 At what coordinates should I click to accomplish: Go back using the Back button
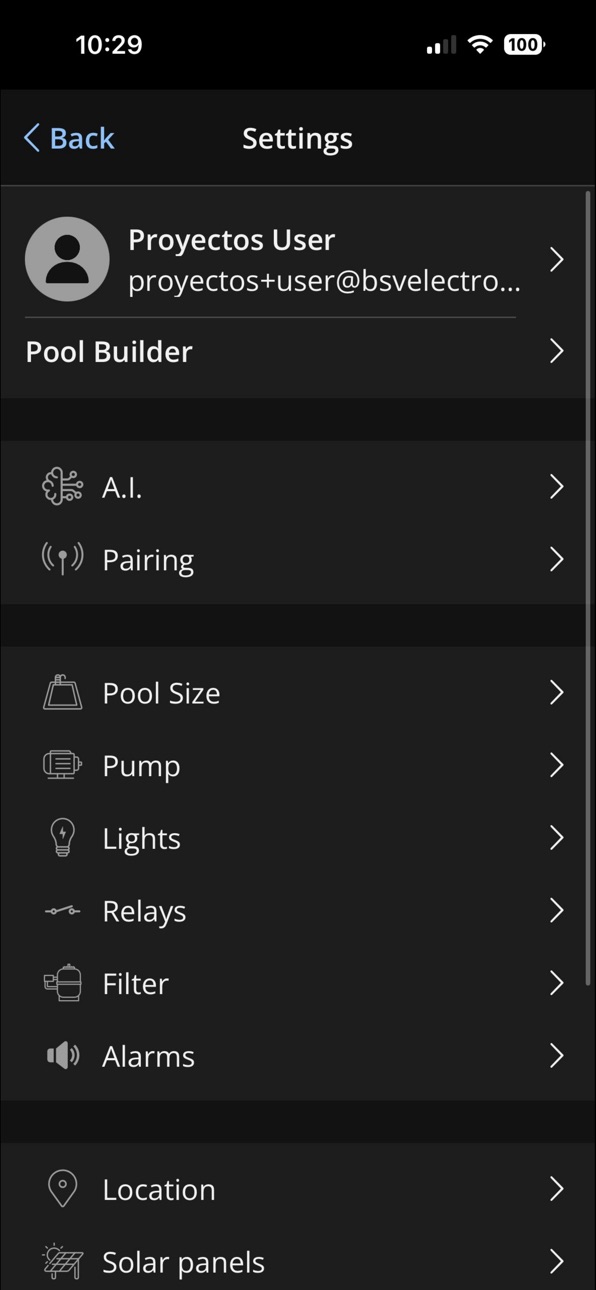69,138
